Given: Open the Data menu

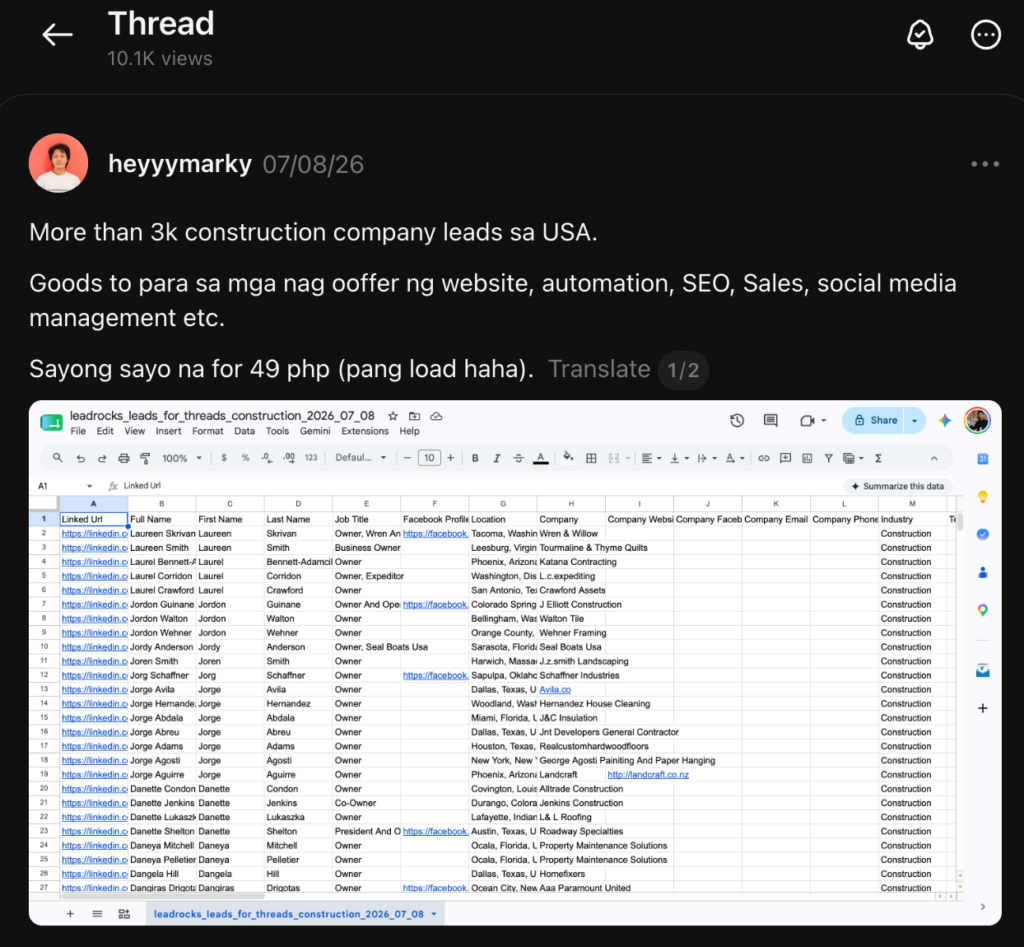Looking at the screenshot, I should 244,431.
